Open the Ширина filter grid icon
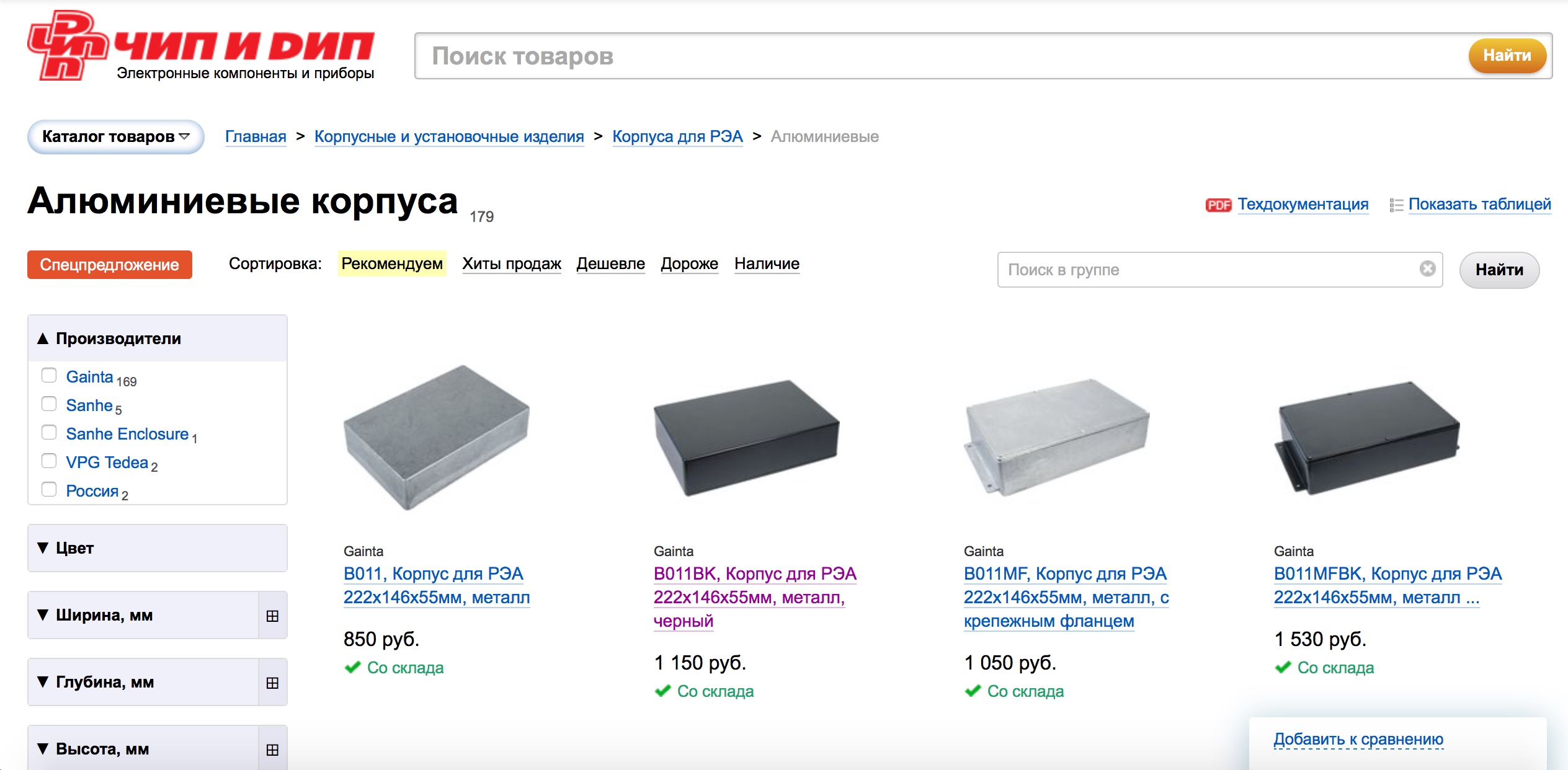This screenshot has width=1568, height=770. [272, 616]
